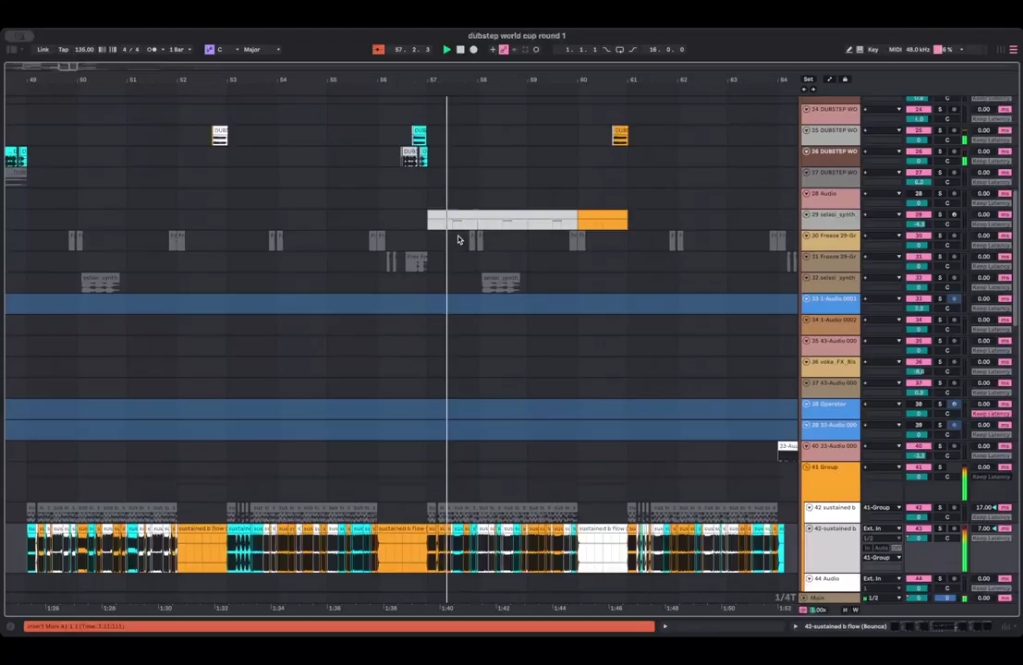
Task: Start playback with the green Play button
Action: [x=447, y=50]
